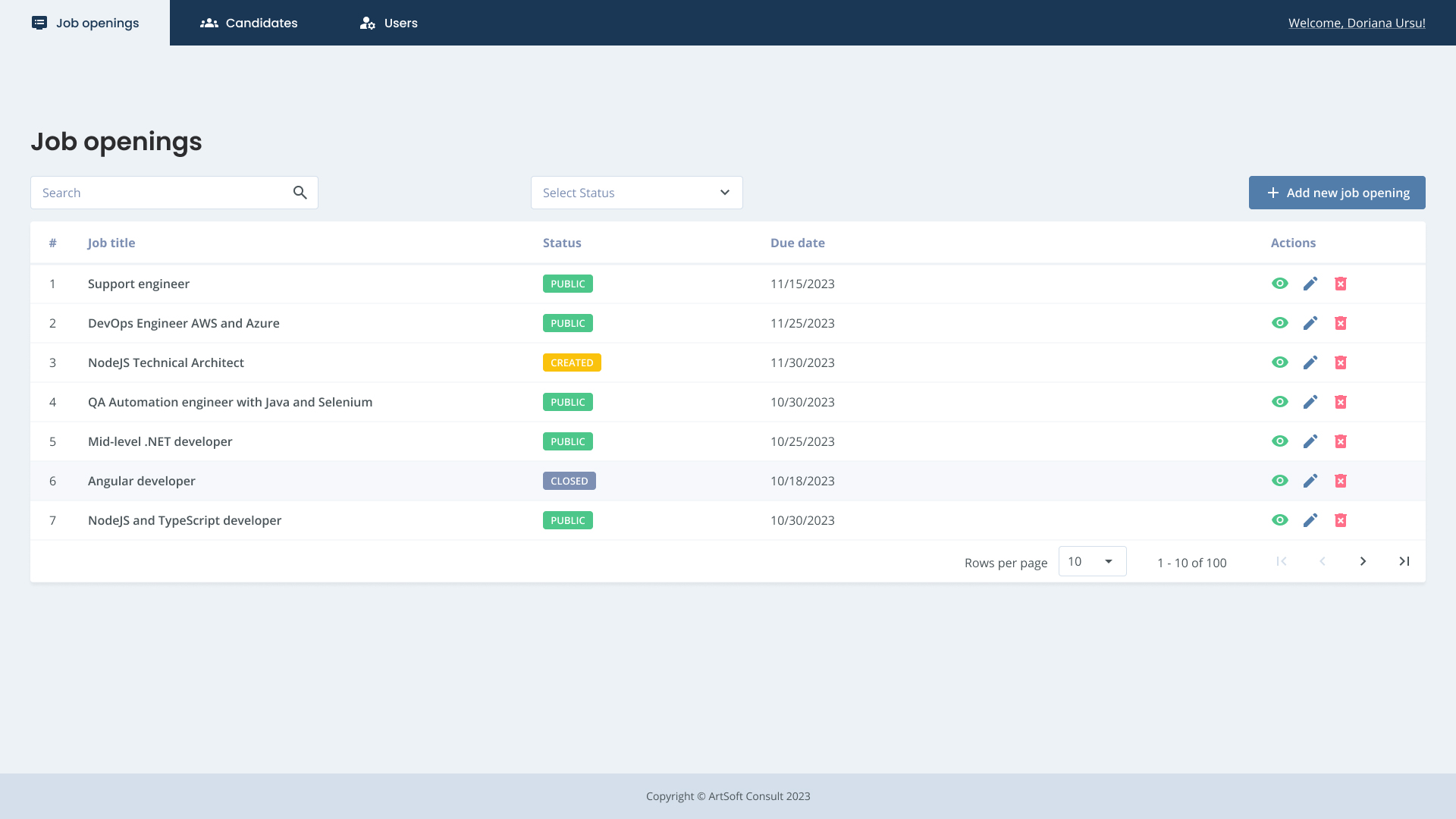
Task: Switch to the Candidates tab
Action: (249, 23)
